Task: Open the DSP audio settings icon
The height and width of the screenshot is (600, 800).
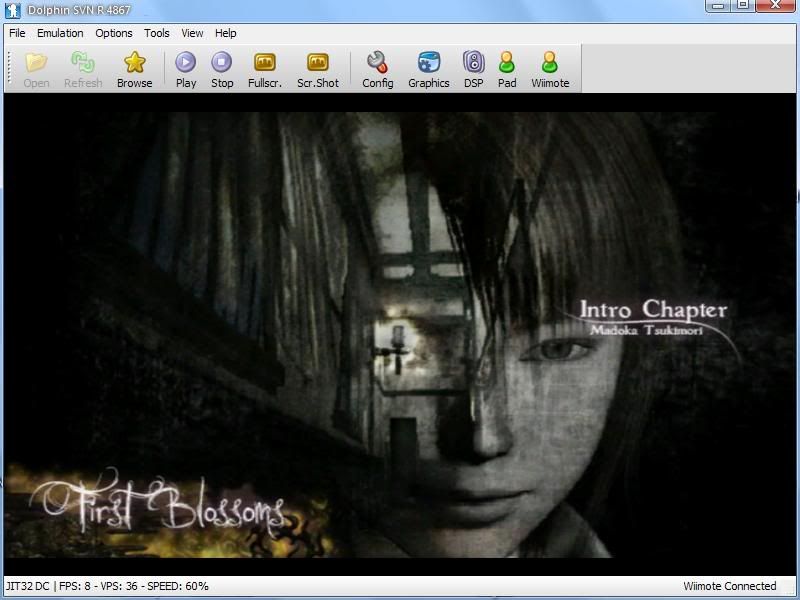Action: click(x=473, y=62)
